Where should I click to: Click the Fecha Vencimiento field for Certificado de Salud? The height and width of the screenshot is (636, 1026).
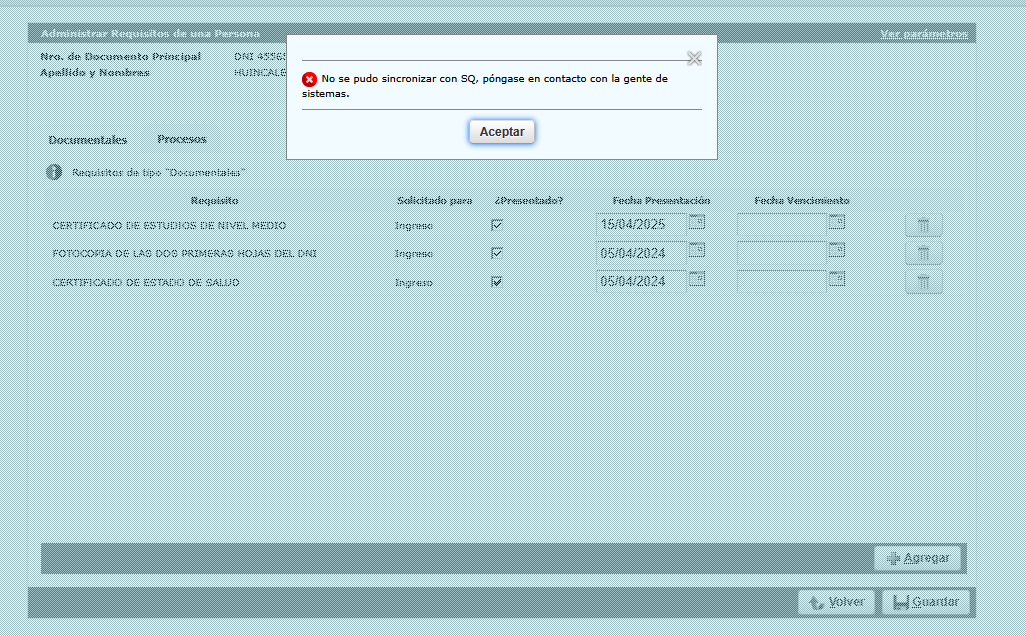781,282
